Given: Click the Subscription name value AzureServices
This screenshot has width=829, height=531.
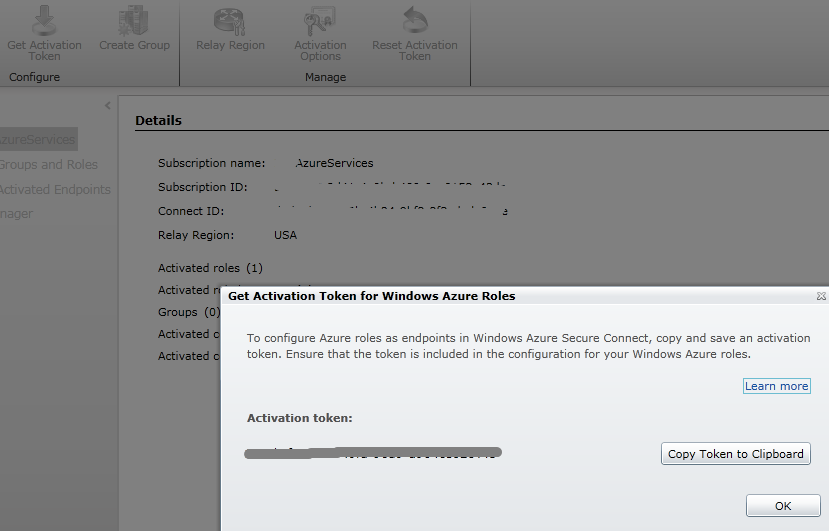Looking at the screenshot, I should [334, 163].
